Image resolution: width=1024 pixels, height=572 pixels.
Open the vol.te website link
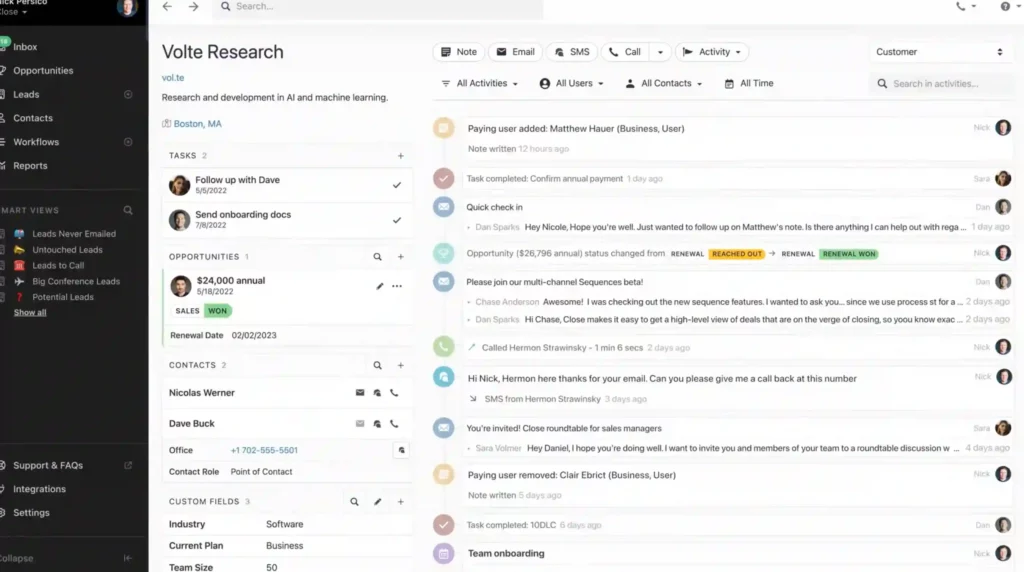(x=171, y=78)
